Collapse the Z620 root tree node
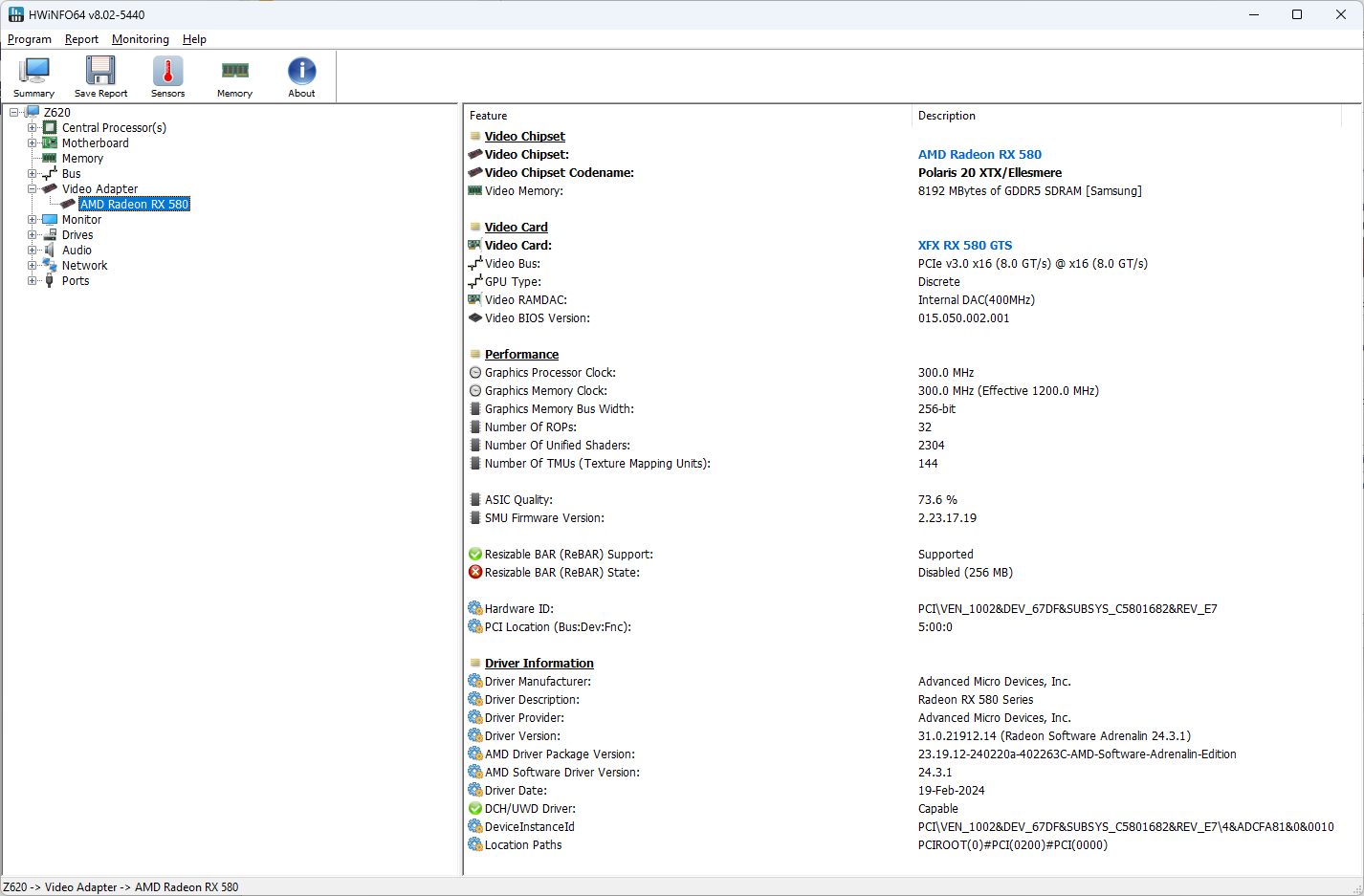This screenshot has height=896, width=1364. [13, 112]
